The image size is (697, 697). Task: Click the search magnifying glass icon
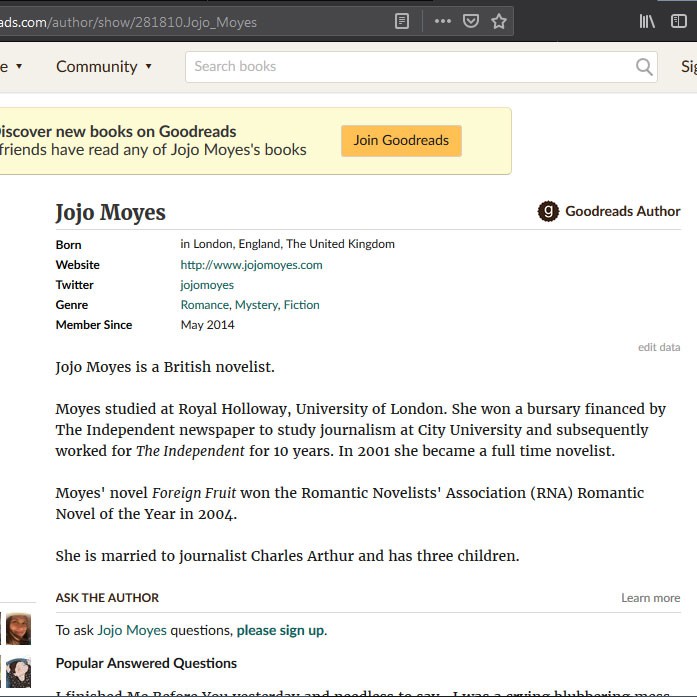pos(644,67)
